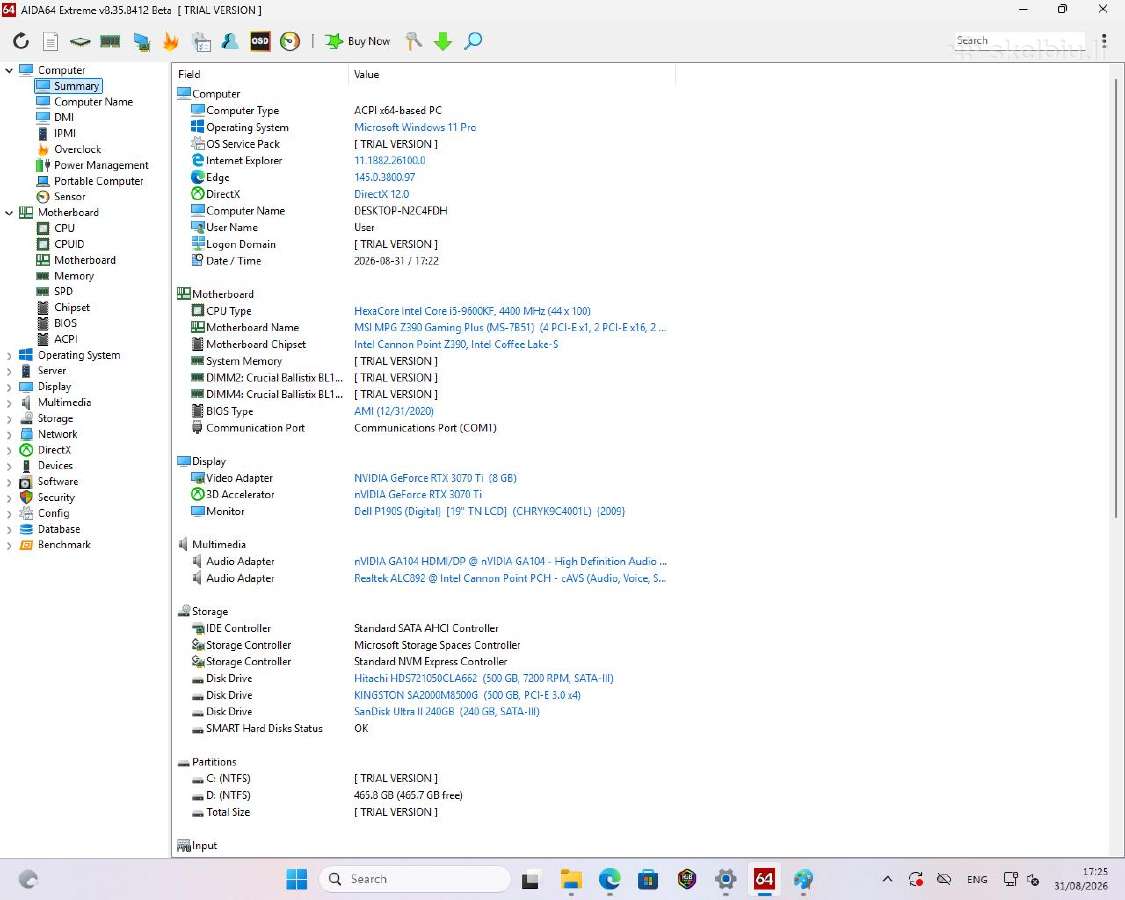Click the magnifier search toolbar icon
Screen dimensions: 1125x900
(473, 41)
